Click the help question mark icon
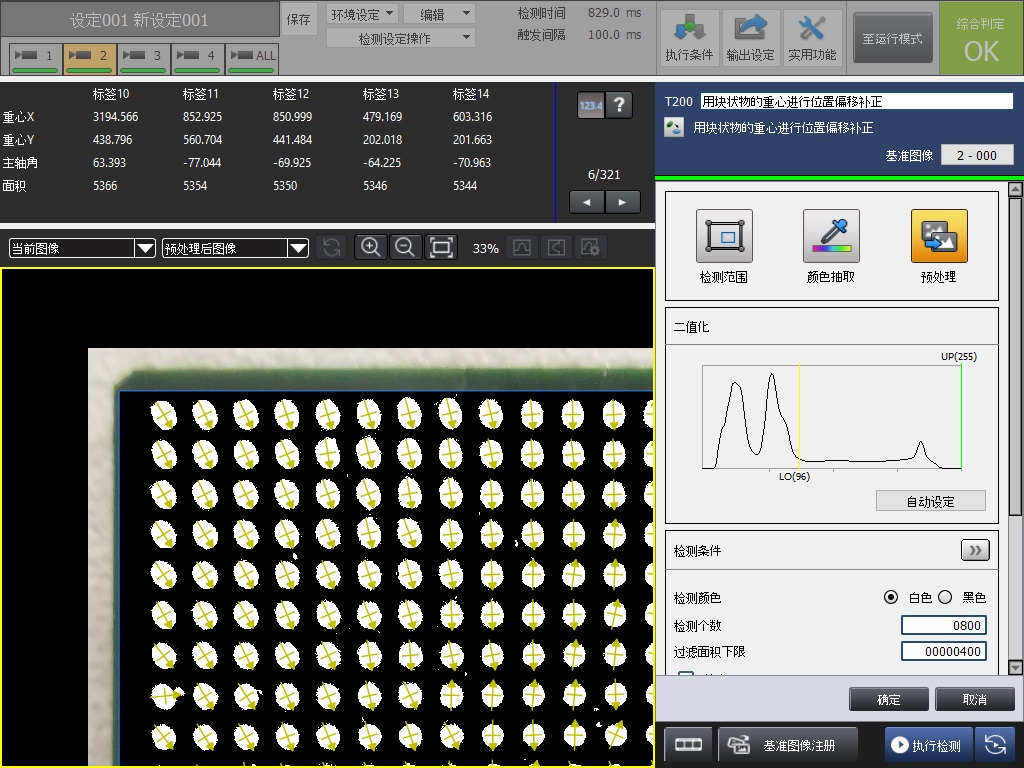This screenshot has width=1024, height=768. [x=620, y=105]
